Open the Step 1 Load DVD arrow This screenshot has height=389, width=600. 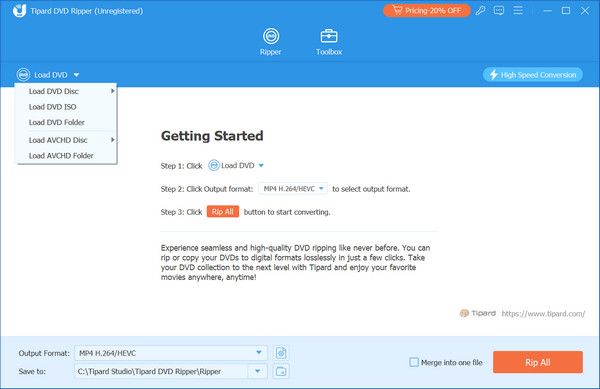(x=261, y=166)
